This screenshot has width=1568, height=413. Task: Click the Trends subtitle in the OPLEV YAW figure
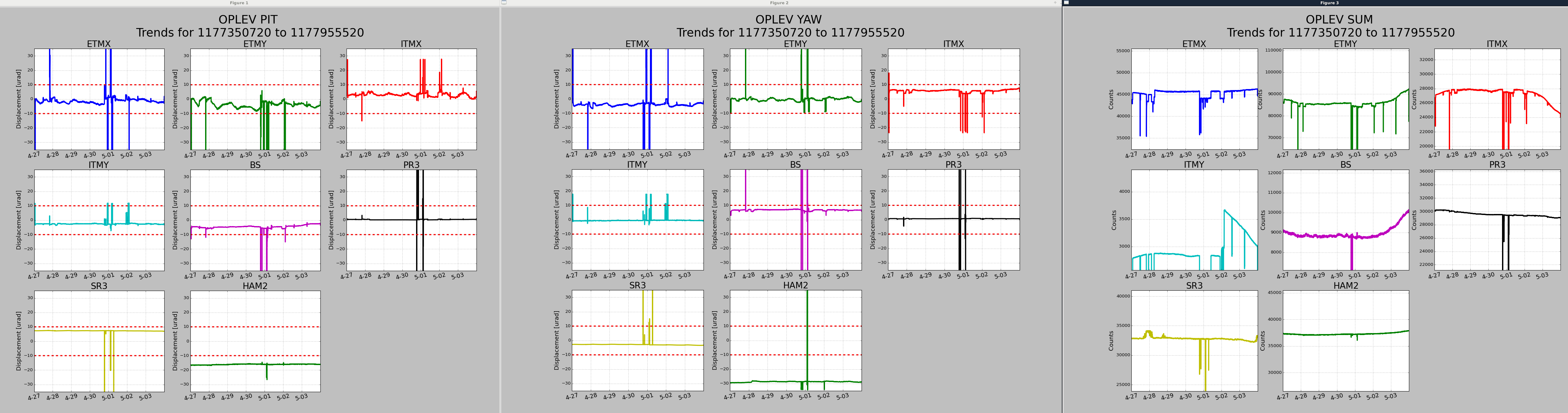pyautogui.click(x=790, y=33)
